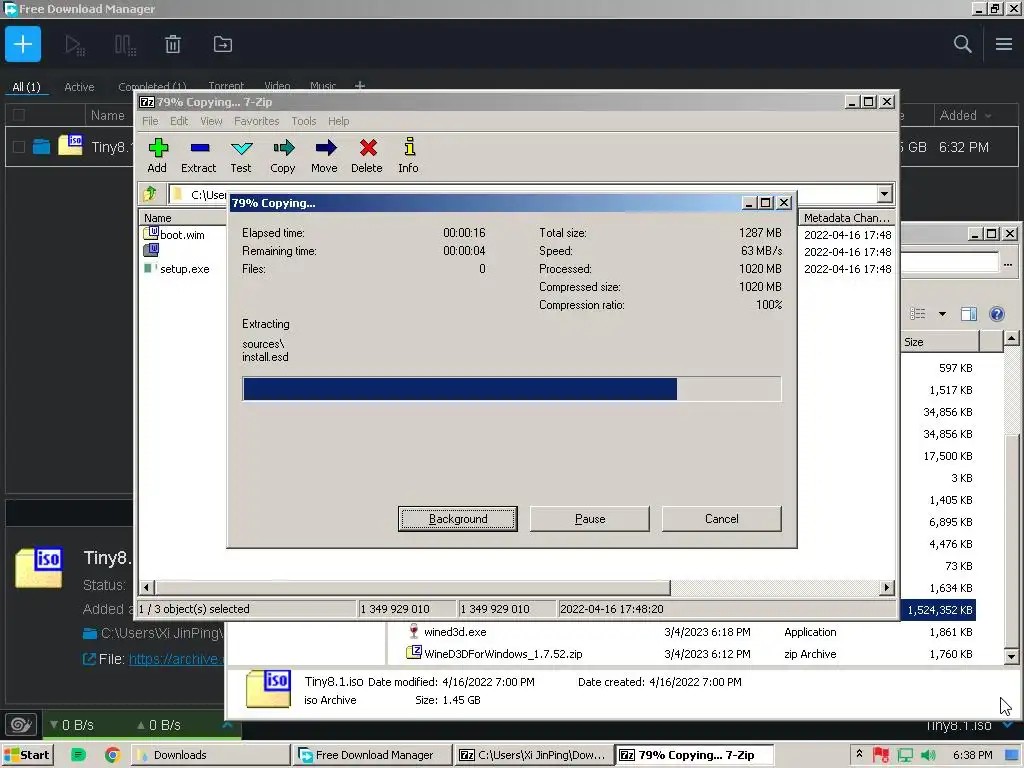Click the green chat icon in taskbar

[x=78, y=755]
